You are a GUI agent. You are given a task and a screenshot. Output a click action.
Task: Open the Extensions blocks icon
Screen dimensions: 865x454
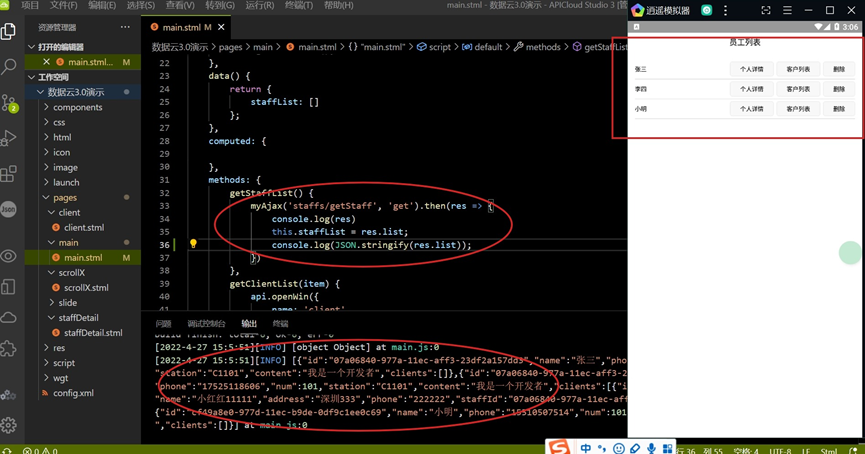point(8,174)
